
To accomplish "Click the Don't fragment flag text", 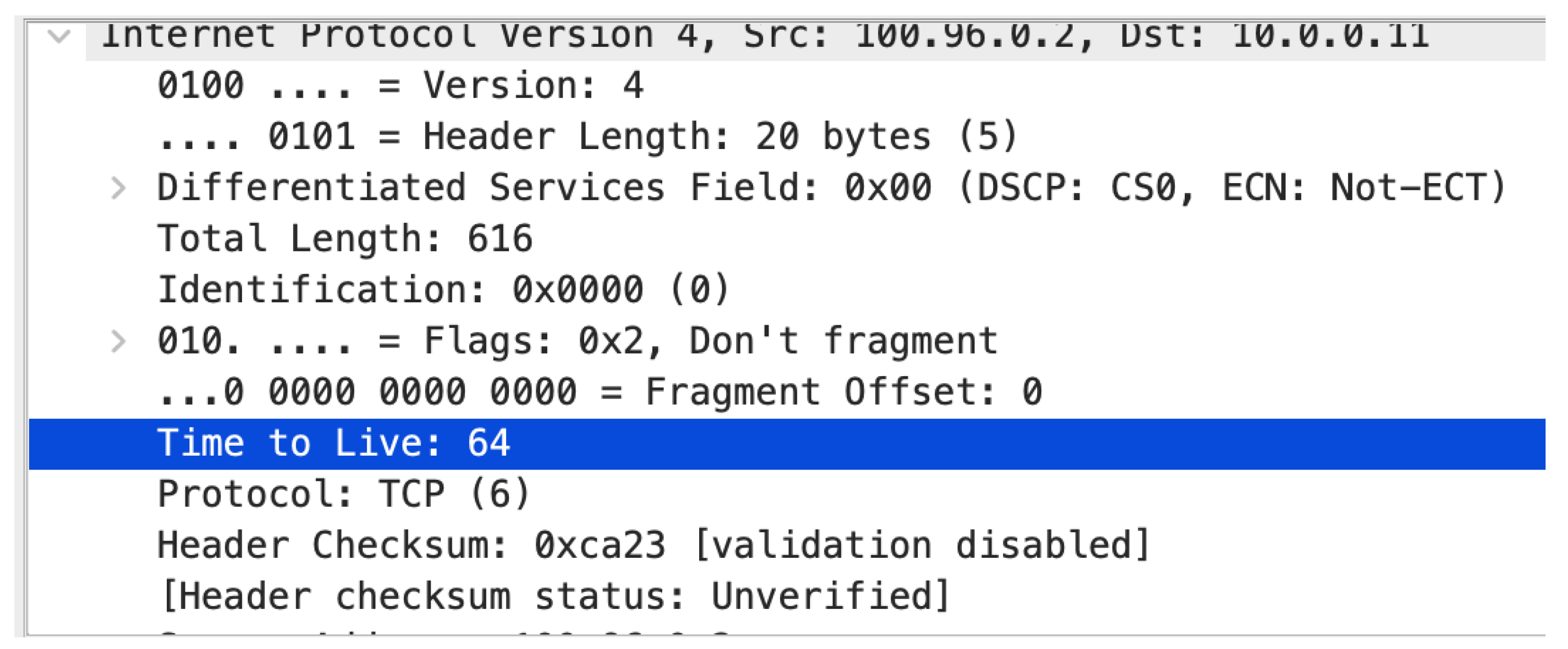I will 843,341.
